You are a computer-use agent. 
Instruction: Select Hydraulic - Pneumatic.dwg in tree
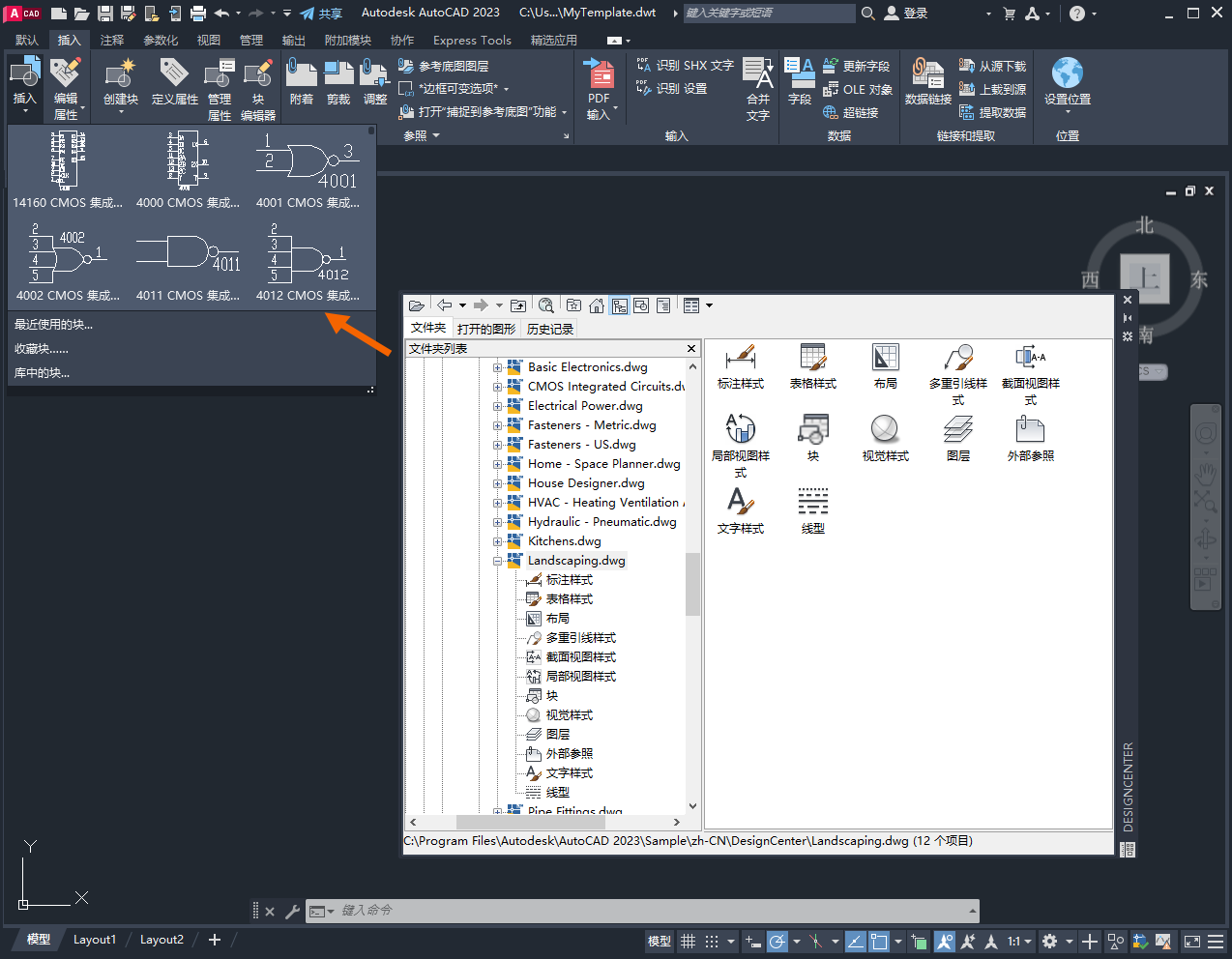pyautogui.click(x=601, y=522)
